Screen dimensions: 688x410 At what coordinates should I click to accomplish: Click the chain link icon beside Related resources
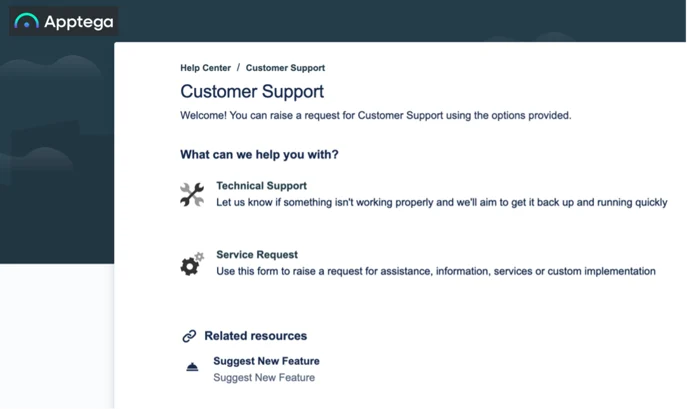(x=189, y=336)
